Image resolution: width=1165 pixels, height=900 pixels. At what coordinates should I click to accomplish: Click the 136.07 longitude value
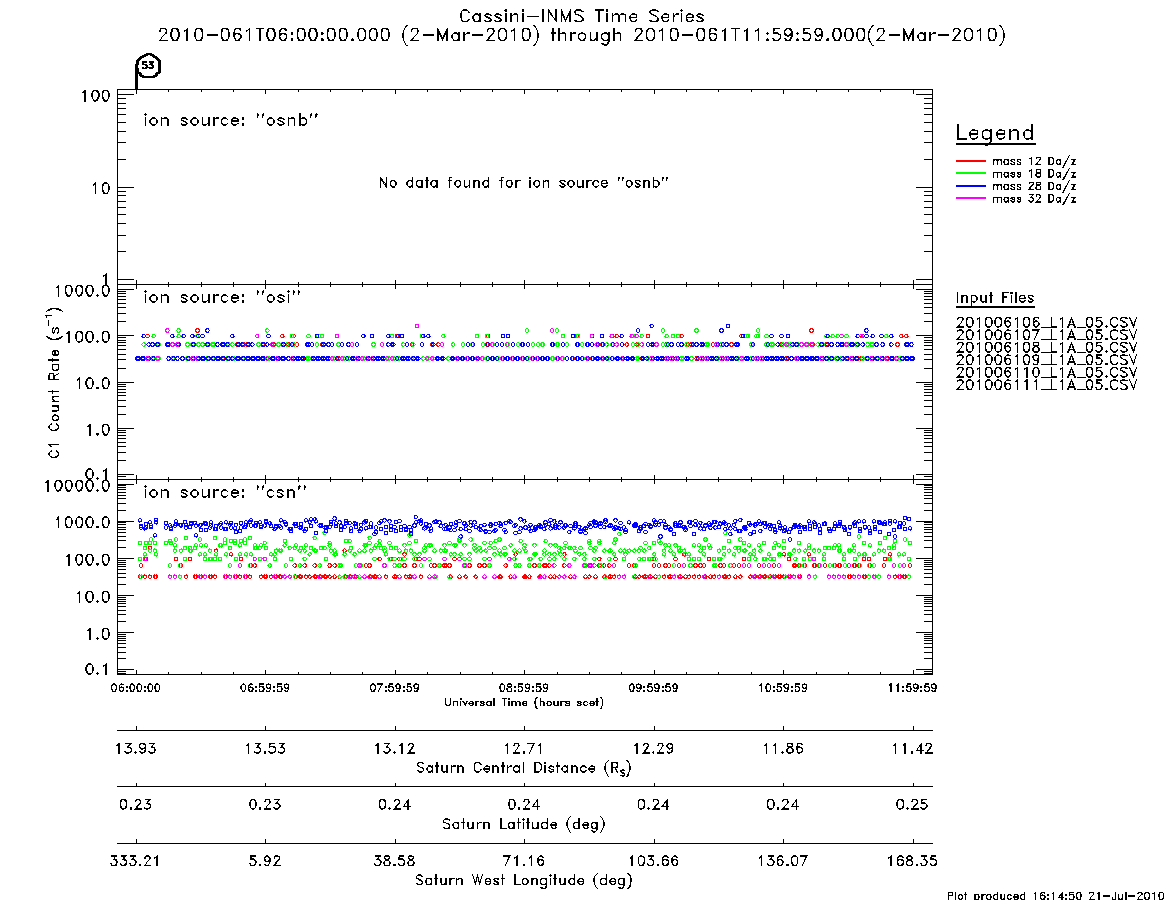click(782, 861)
